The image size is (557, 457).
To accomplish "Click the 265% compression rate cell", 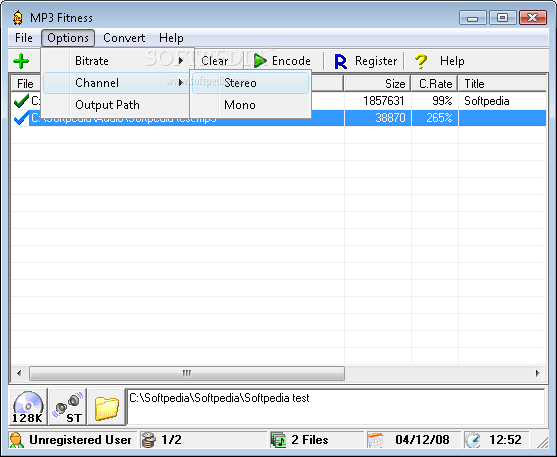I will 439,118.
